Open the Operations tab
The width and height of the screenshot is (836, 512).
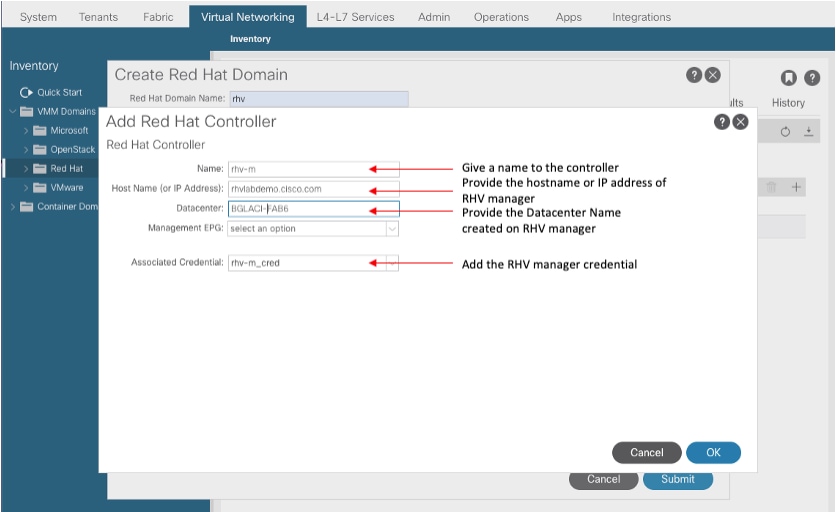pyautogui.click(x=501, y=17)
